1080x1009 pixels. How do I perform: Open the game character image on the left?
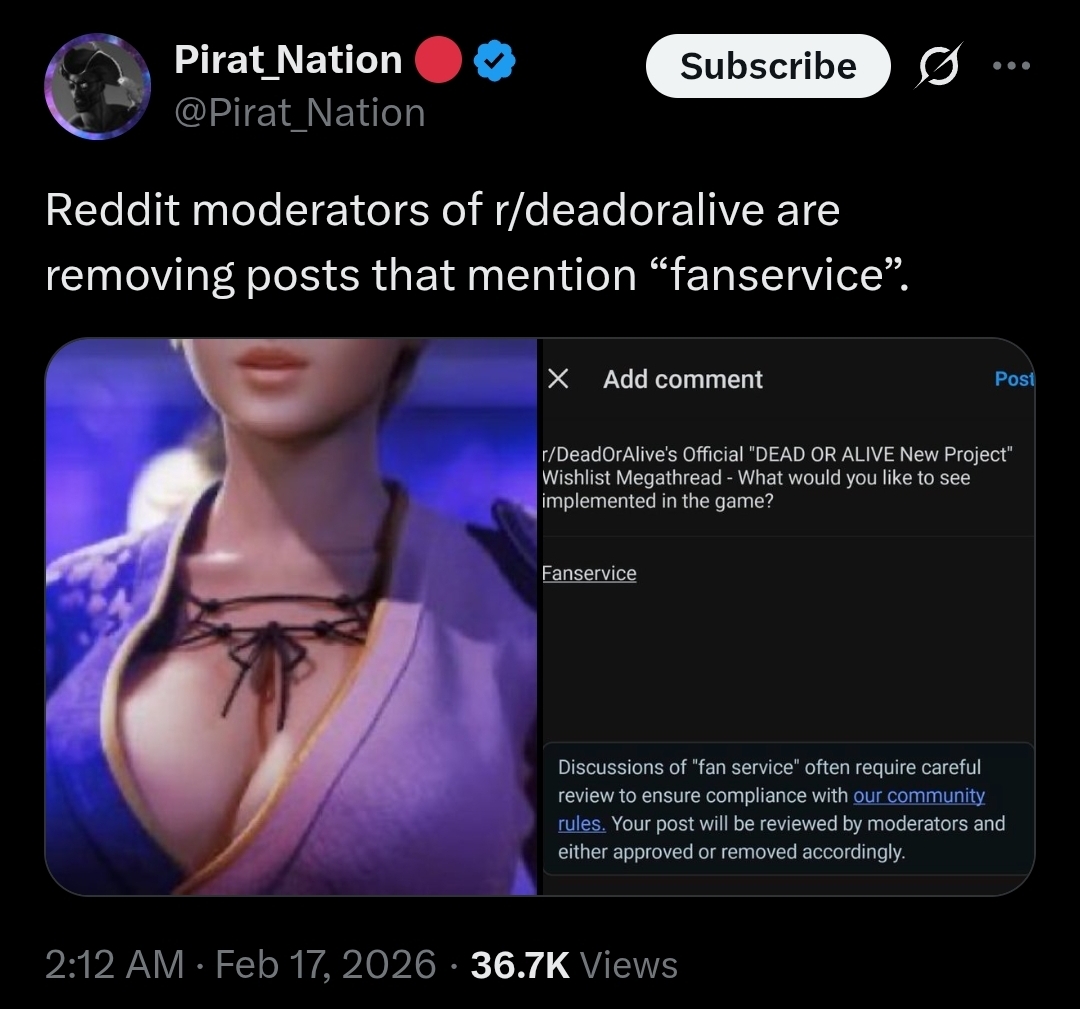click(x=291, y=617)
